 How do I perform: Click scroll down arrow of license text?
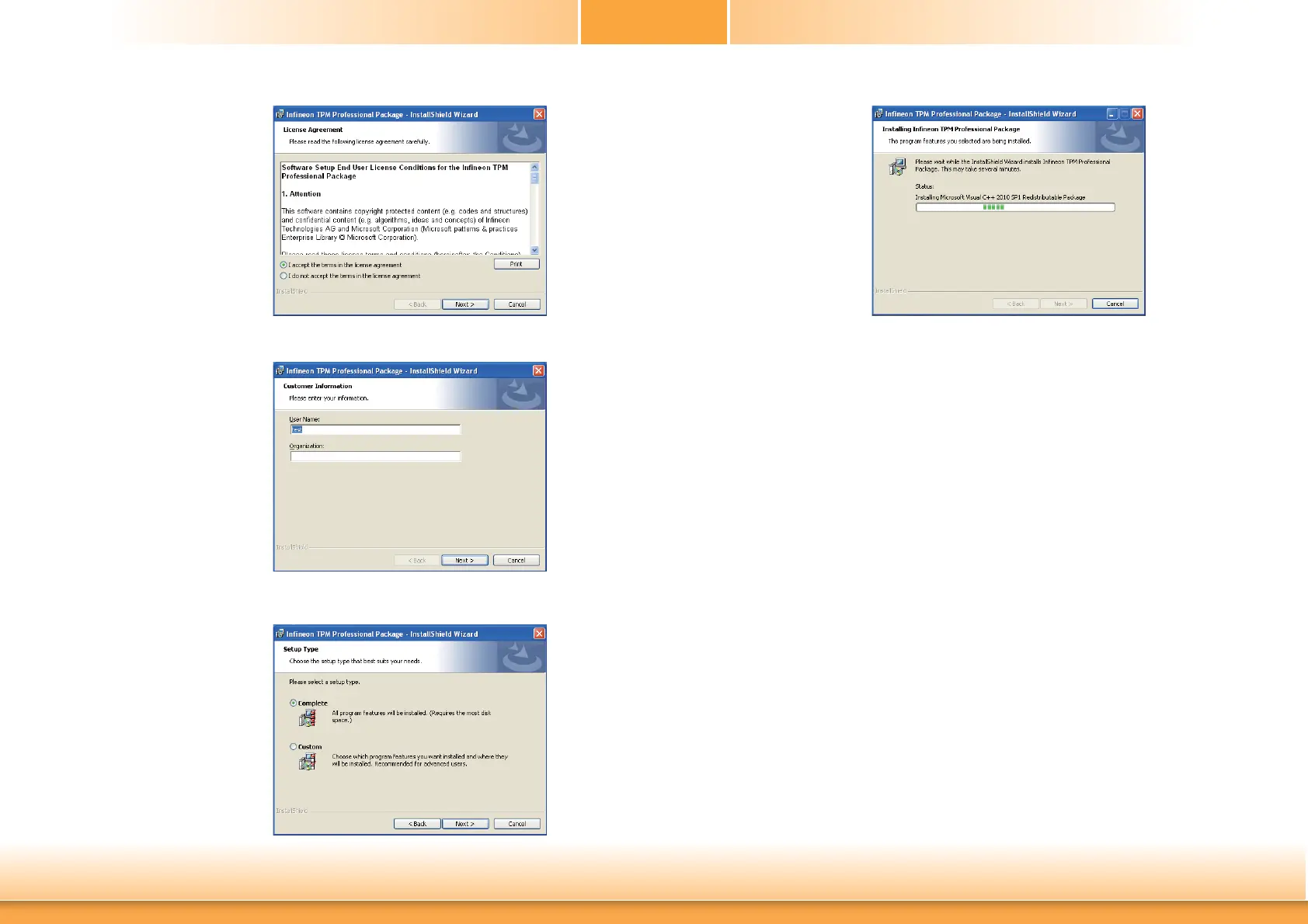point(534,250)
